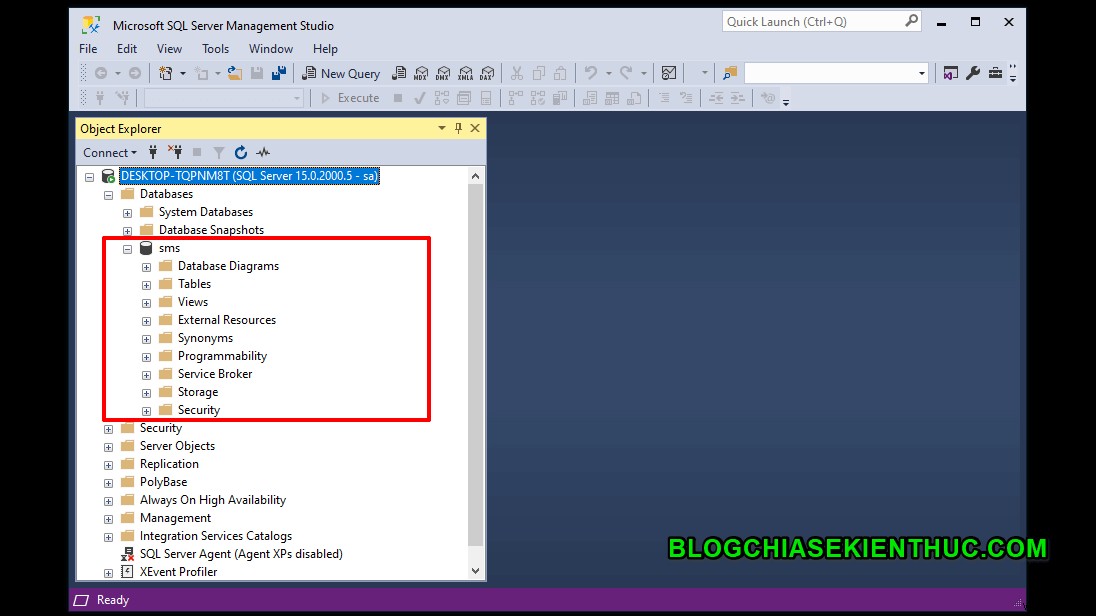Open the New Project icon in toolbar
1096x616 pixels.
pos(166,73)
